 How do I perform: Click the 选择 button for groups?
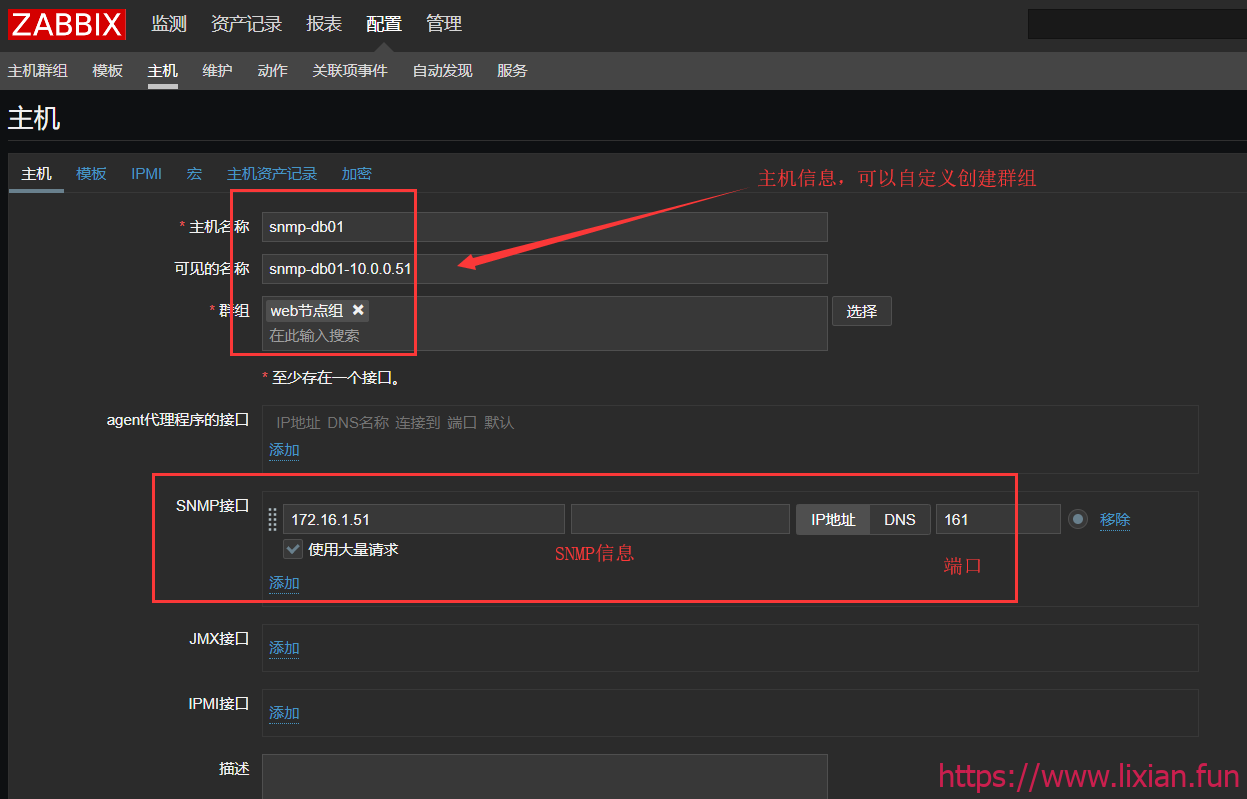861,311
